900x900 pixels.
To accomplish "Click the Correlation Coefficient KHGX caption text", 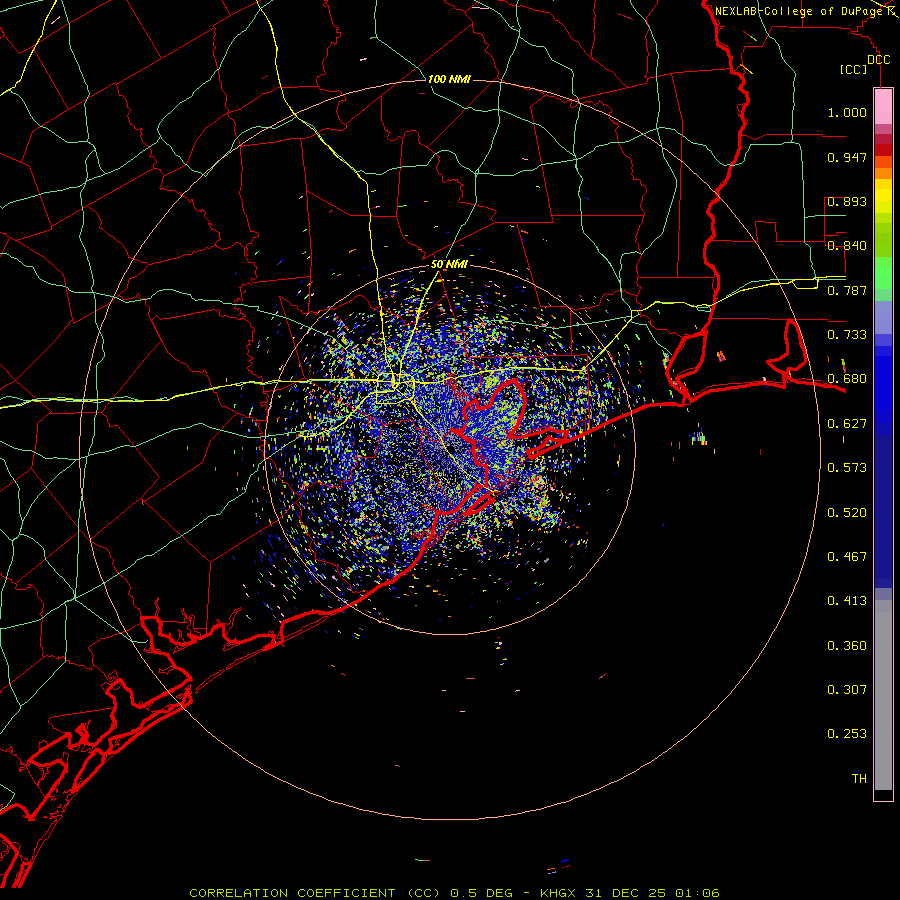I will click(x=454, y=893).
